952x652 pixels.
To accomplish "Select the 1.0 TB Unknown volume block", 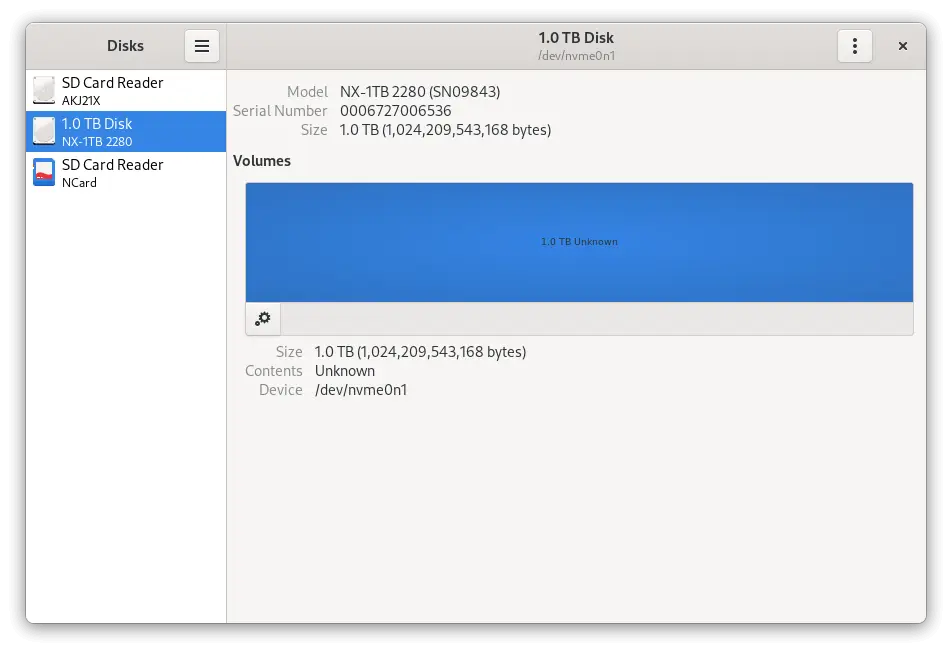I will pos(579,242).
